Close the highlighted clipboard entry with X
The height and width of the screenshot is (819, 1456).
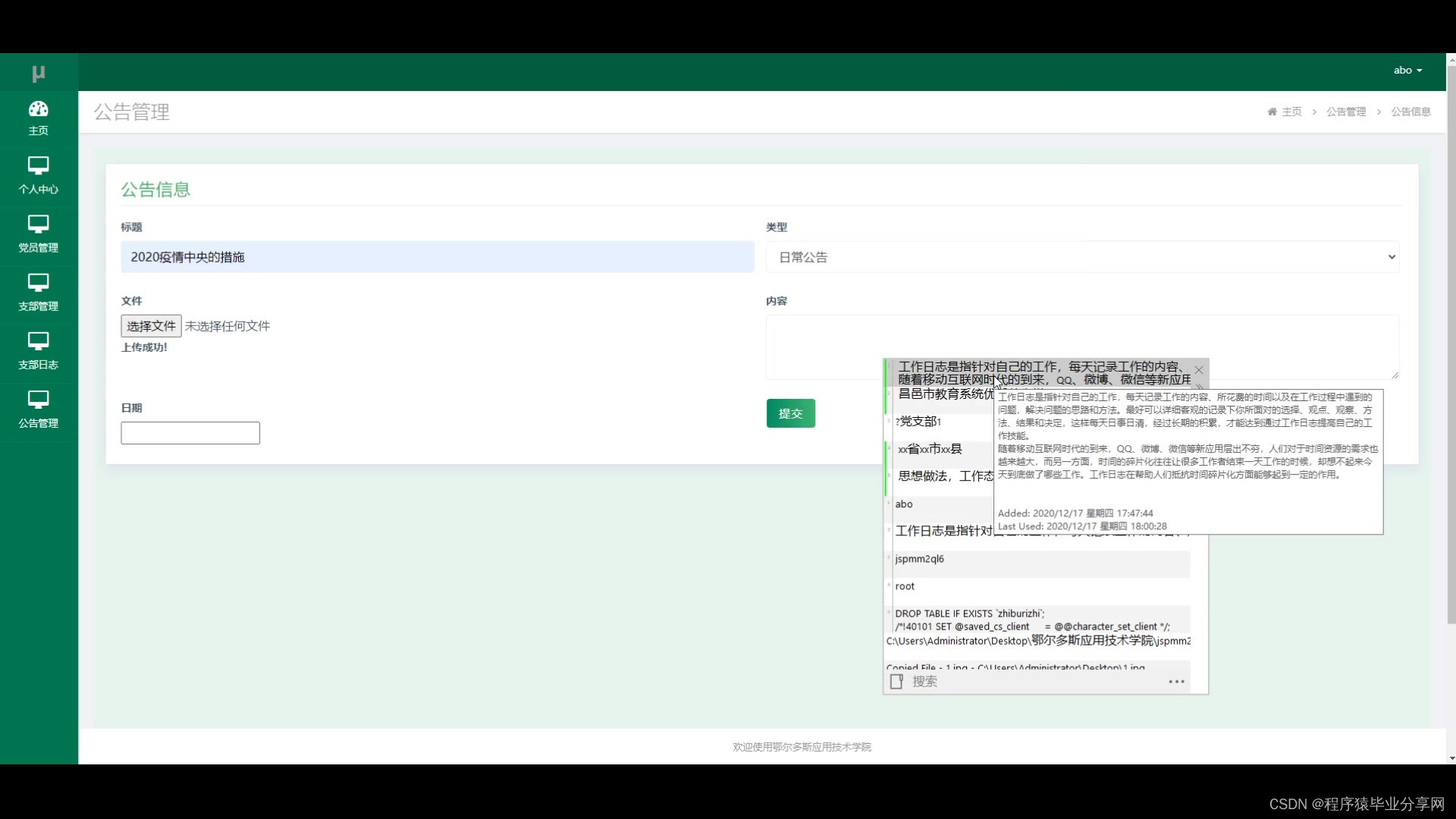pyautogui.click(x=1199, y=370)
